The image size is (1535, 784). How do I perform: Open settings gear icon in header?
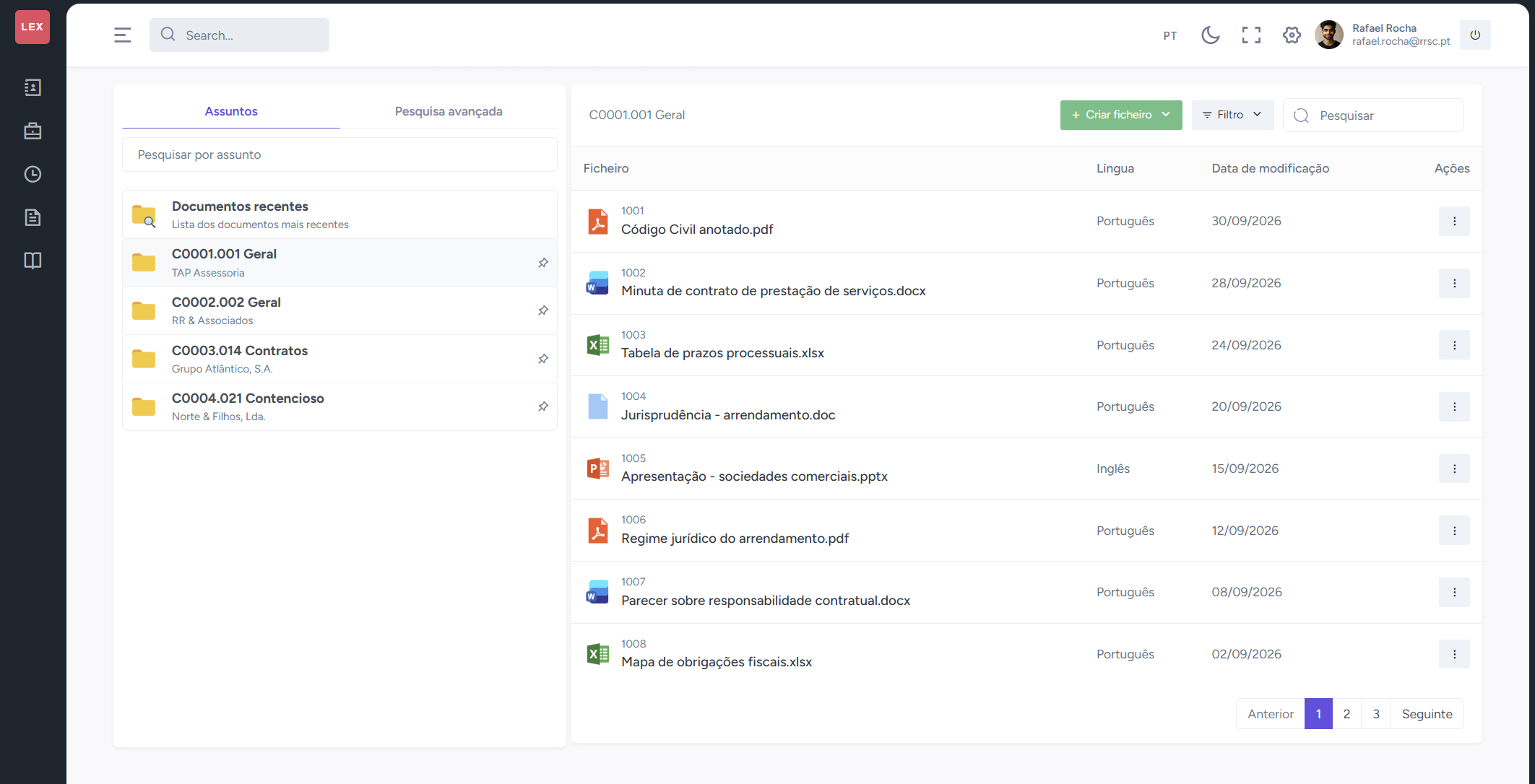(x=1292, y=35)
